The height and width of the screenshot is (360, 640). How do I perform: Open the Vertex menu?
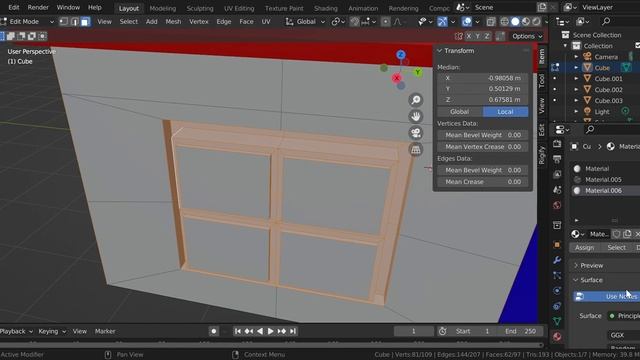(x=199, y=22)
